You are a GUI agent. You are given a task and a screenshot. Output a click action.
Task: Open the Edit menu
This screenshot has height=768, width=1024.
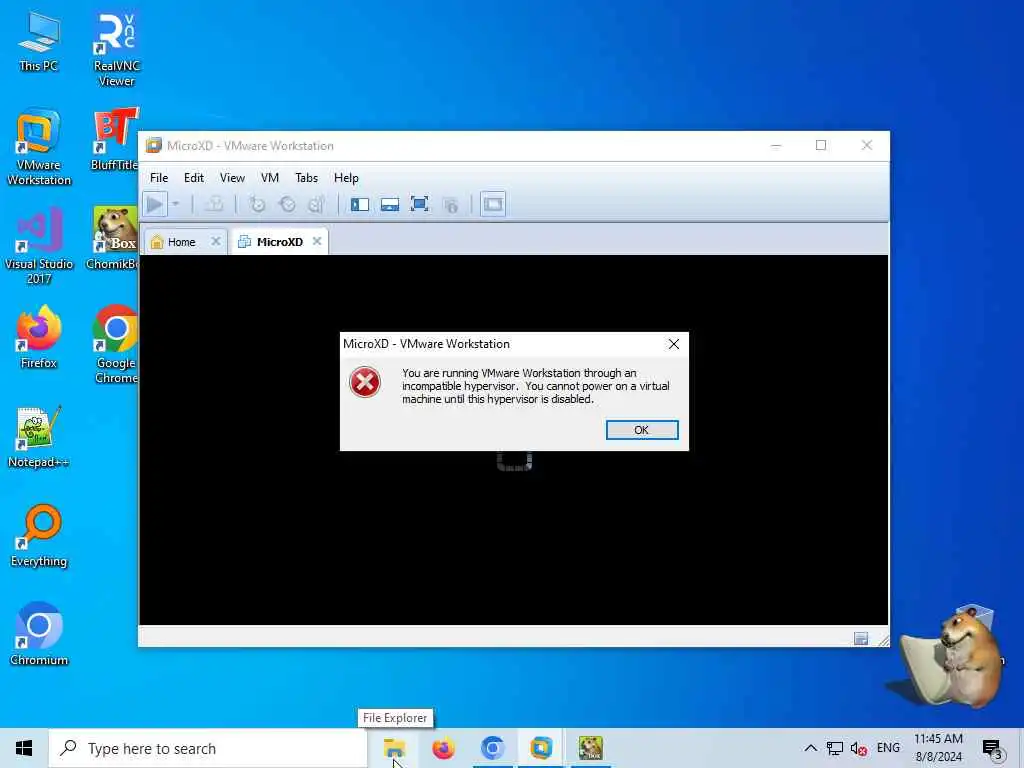pyautogui.click(x=194, y=178)
